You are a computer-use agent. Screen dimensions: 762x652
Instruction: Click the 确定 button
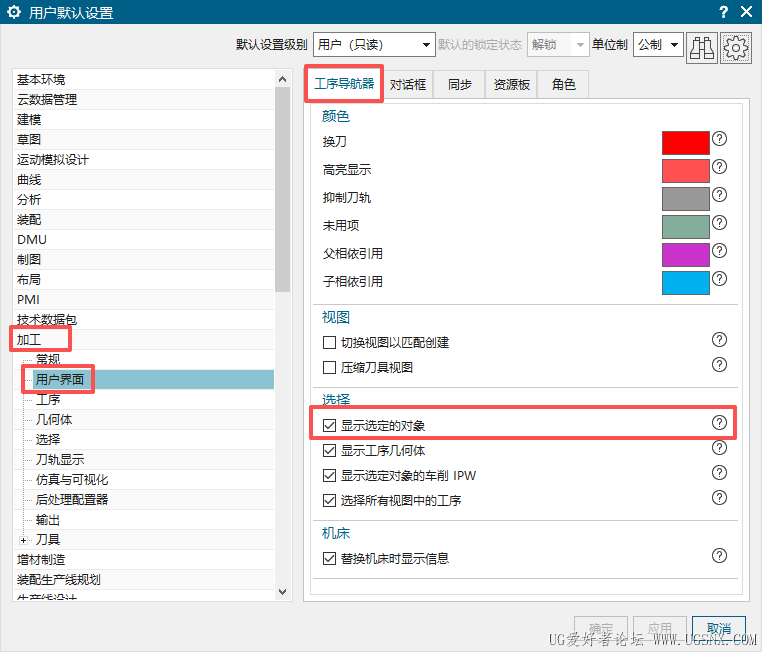click(x=601, y=629)
